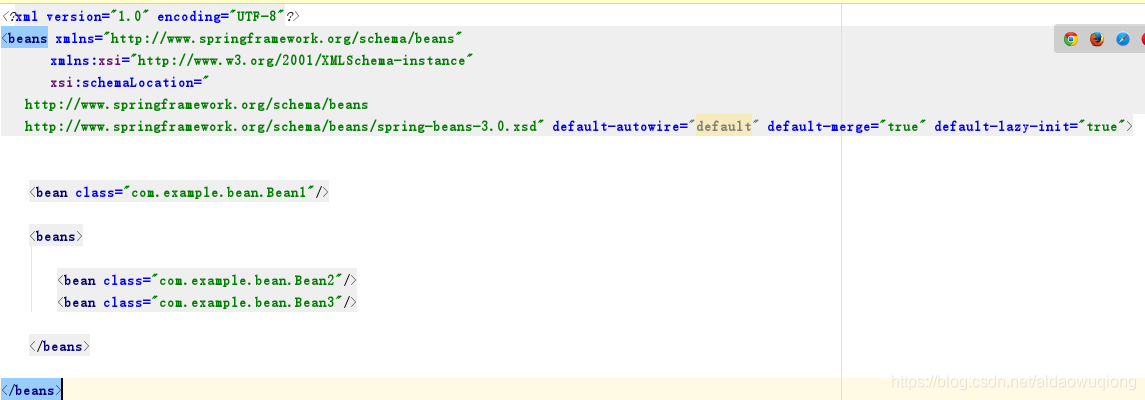
Task: Click the schema/beans URL on its own line
Action: (x=196, y=104)
